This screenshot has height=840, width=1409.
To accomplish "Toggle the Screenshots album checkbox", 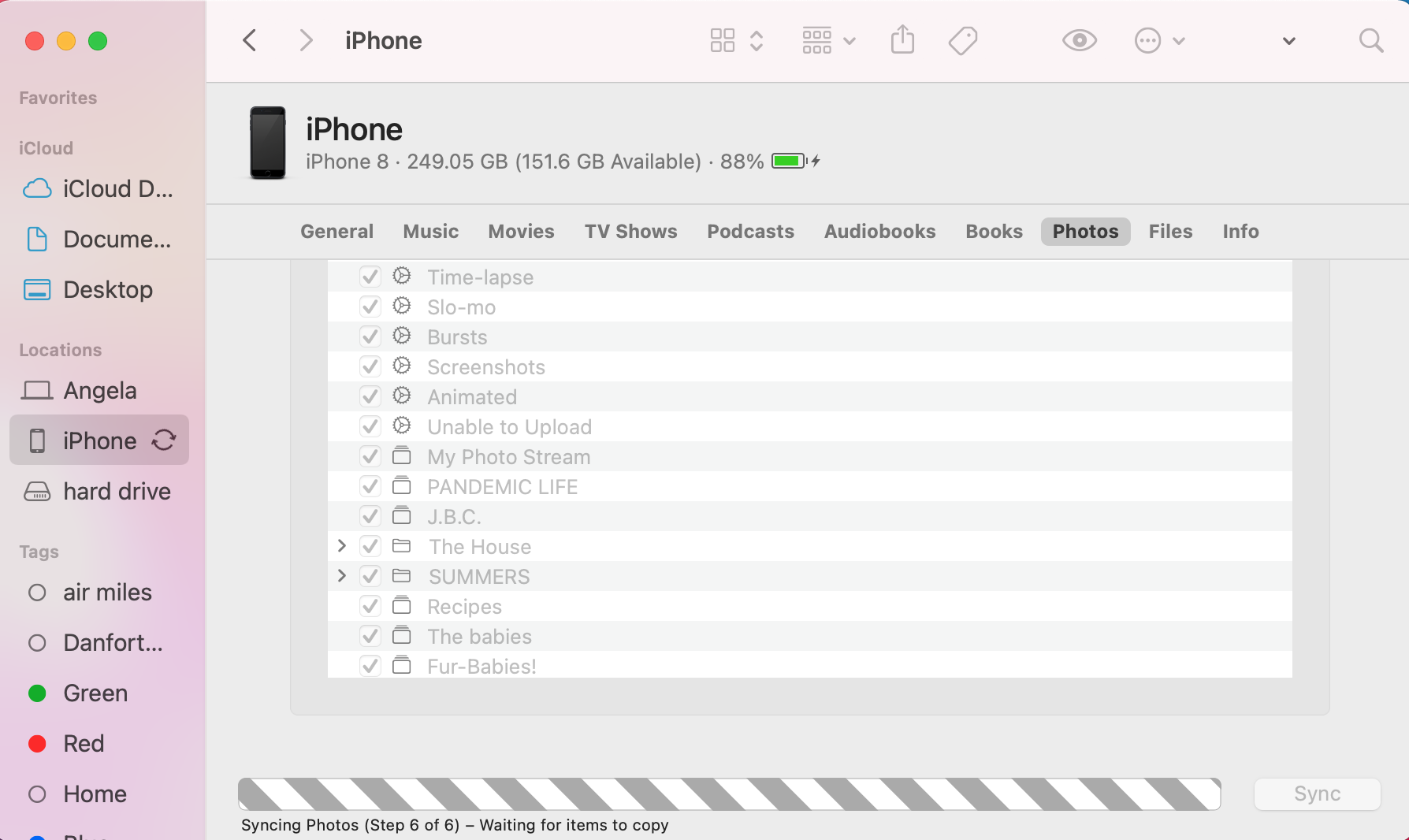I will pyautogui.click(x=370, y=366).
